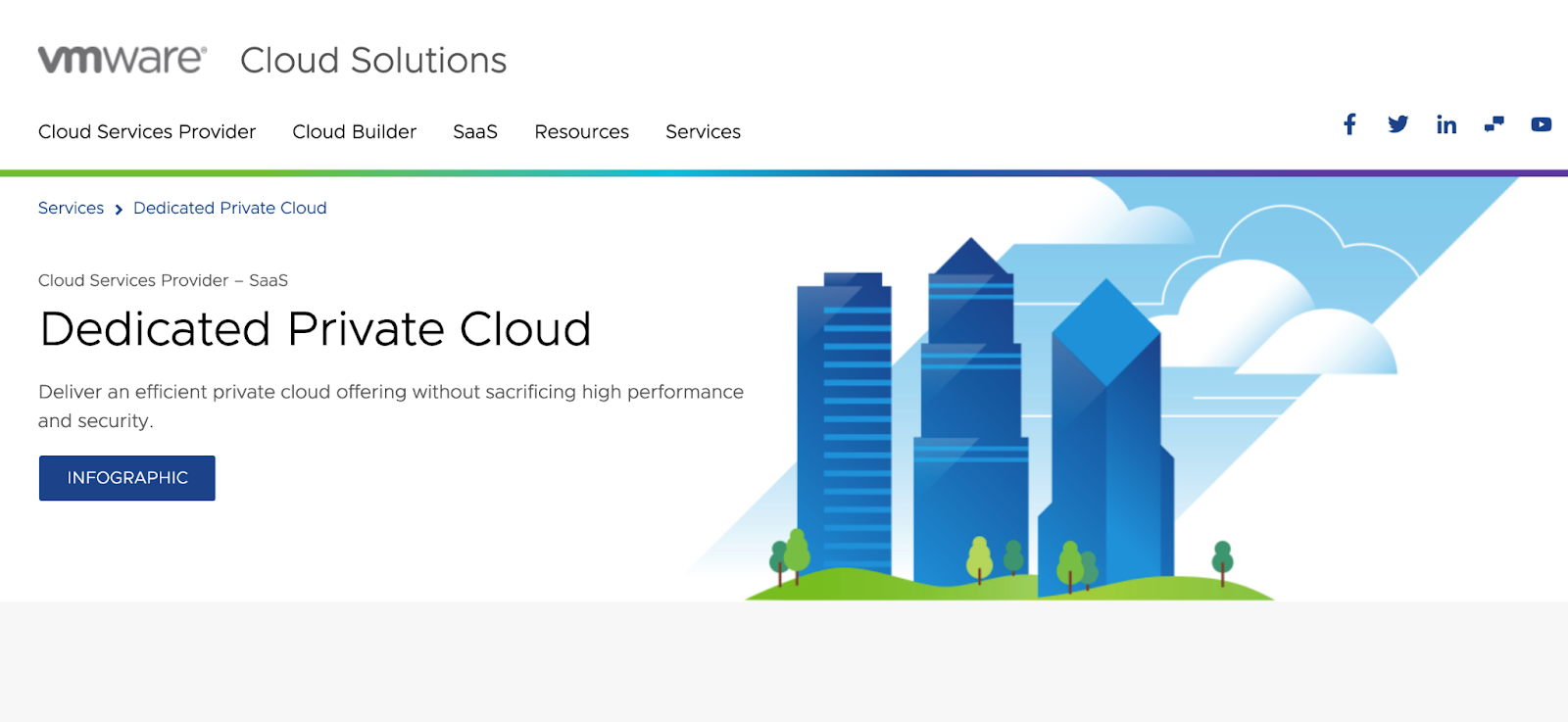1568x722 pixels.
Task: Click the Dedicated Private Cloud breadcrumb link
Action: pos(230,208)
